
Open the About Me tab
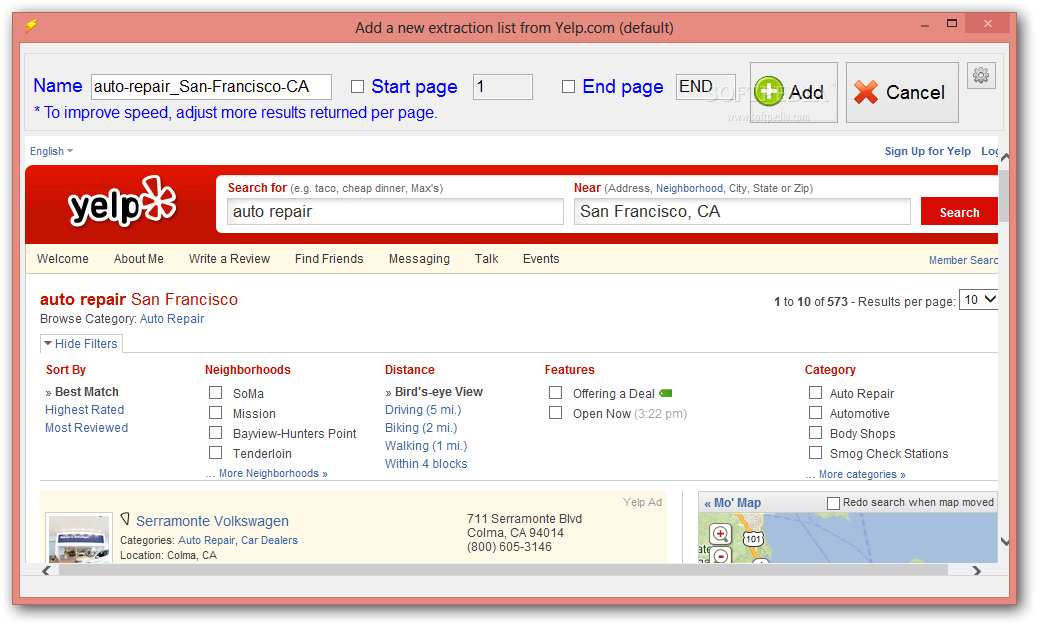click(x=139, y=259)
